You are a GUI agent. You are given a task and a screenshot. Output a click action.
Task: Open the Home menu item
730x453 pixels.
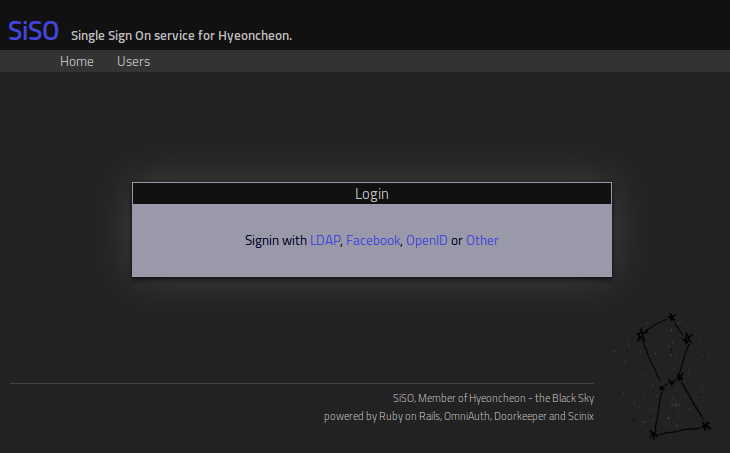[77, 62]
